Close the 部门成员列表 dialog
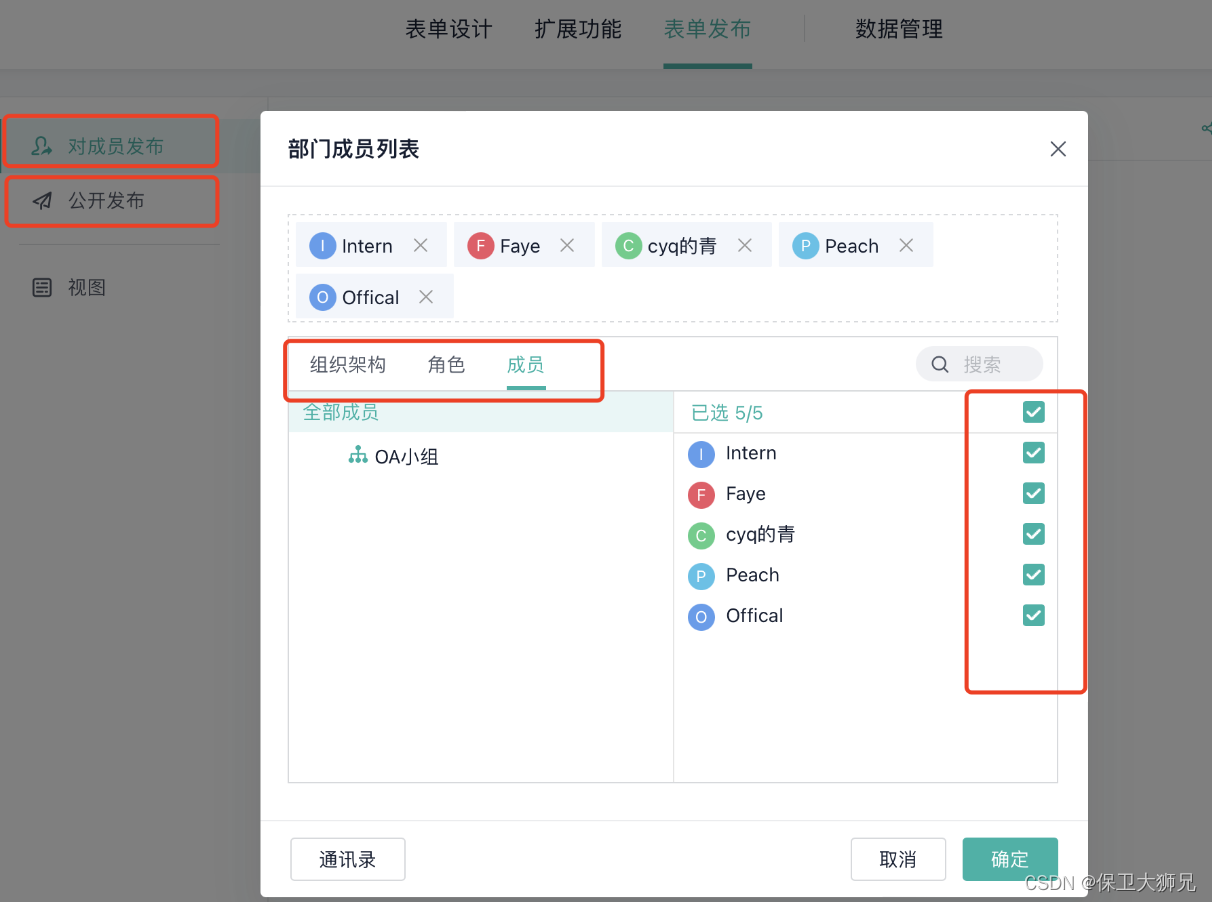The width and height of the screenshot is (1212, 902). [1058, 149]
